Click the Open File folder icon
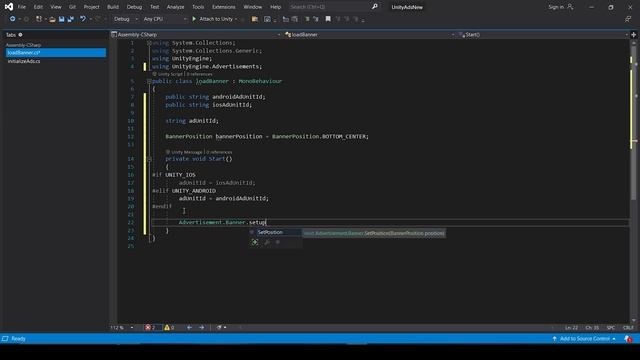Image resolution: width=640 pixels, height=360 pixels. click(52, 19)
